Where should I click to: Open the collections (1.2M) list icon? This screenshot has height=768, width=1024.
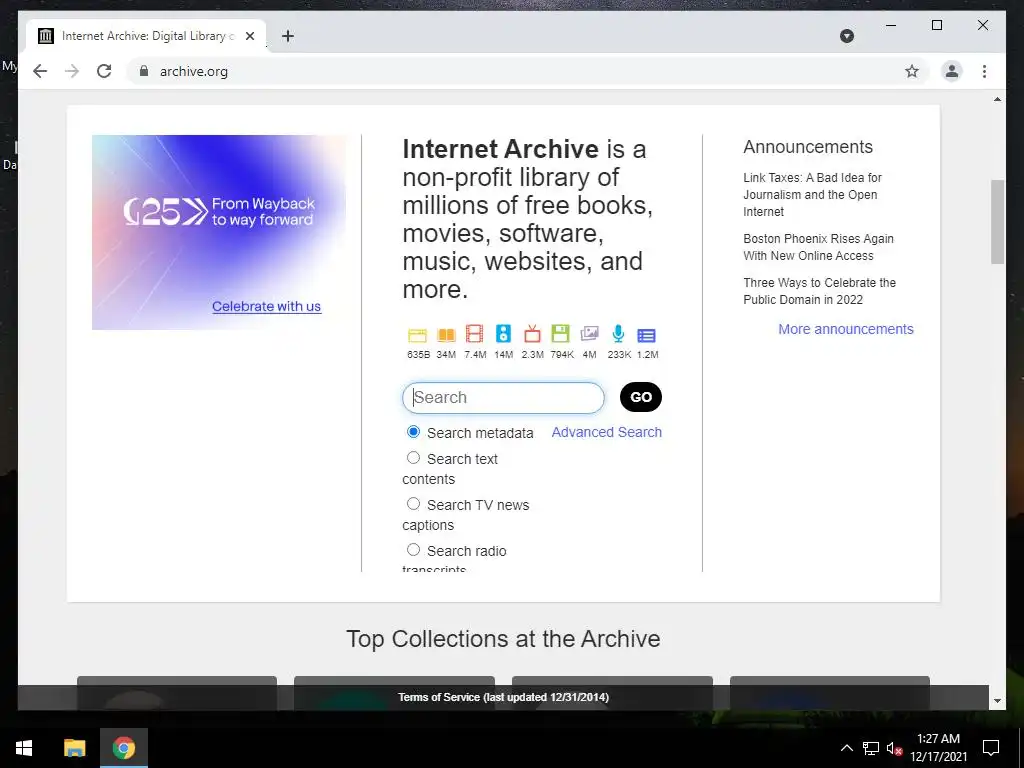pos(647,336)
